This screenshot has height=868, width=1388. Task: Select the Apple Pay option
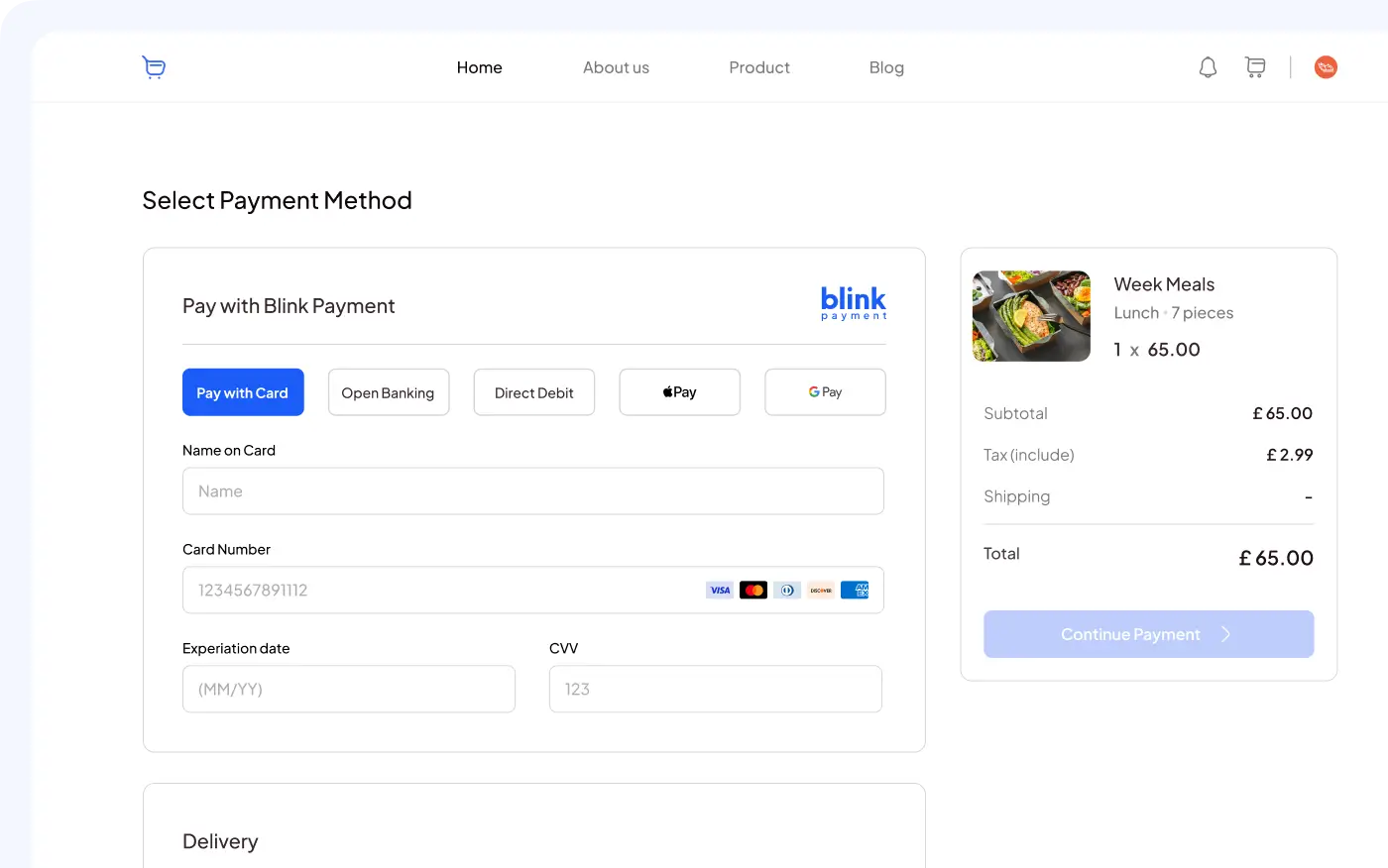coord(680,392)
